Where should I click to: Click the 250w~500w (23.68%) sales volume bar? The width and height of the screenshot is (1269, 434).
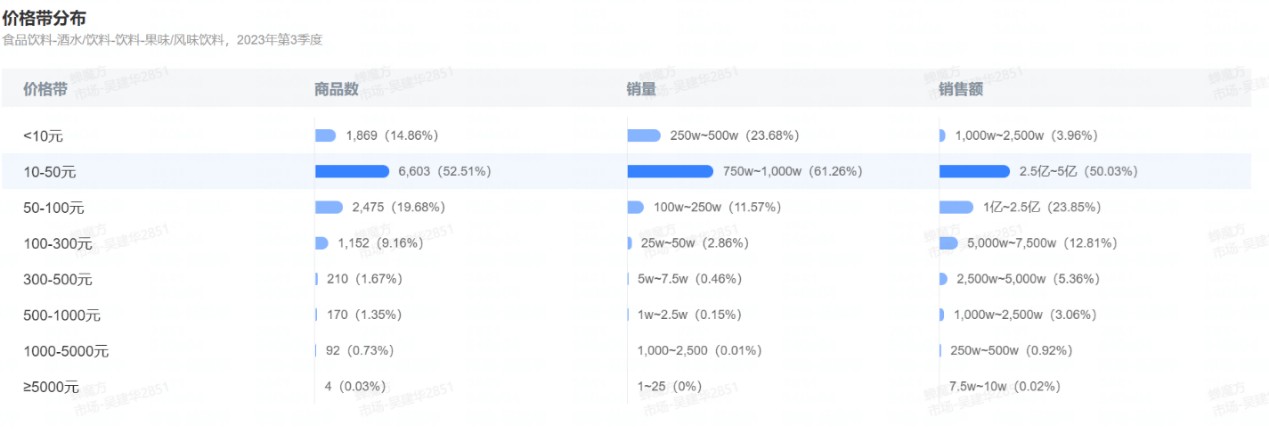click(x=644, y=135)
